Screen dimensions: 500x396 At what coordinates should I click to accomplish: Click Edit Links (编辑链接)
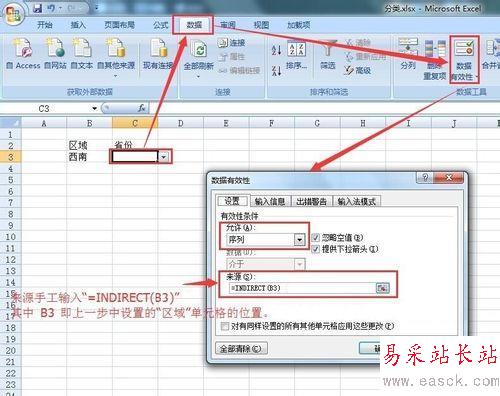coord(239,70)
